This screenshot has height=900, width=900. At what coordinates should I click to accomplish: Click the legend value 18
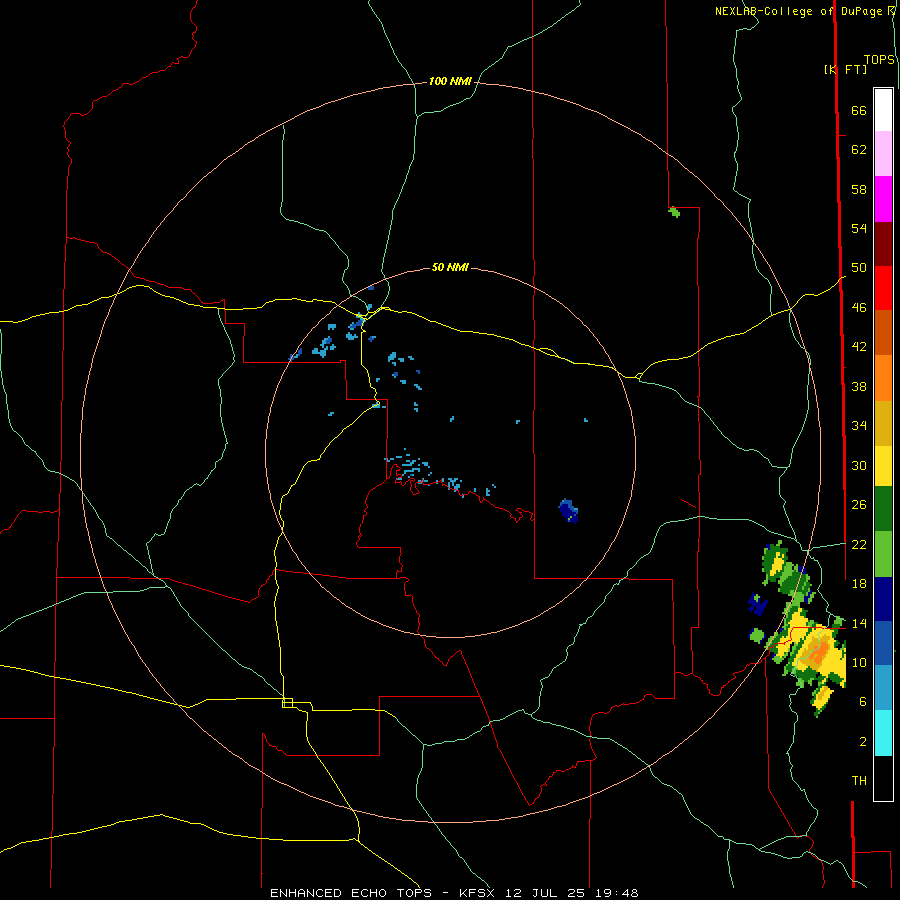859,584
